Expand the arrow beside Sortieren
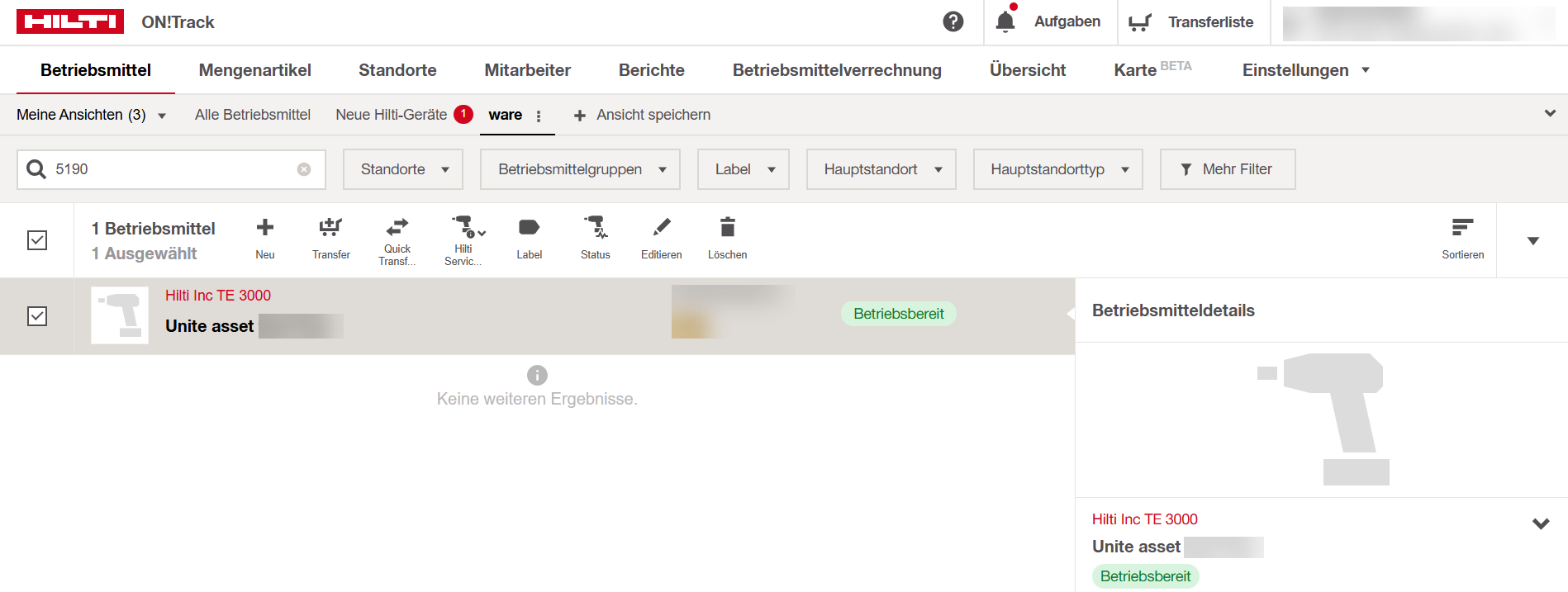 coord(1533,241)
